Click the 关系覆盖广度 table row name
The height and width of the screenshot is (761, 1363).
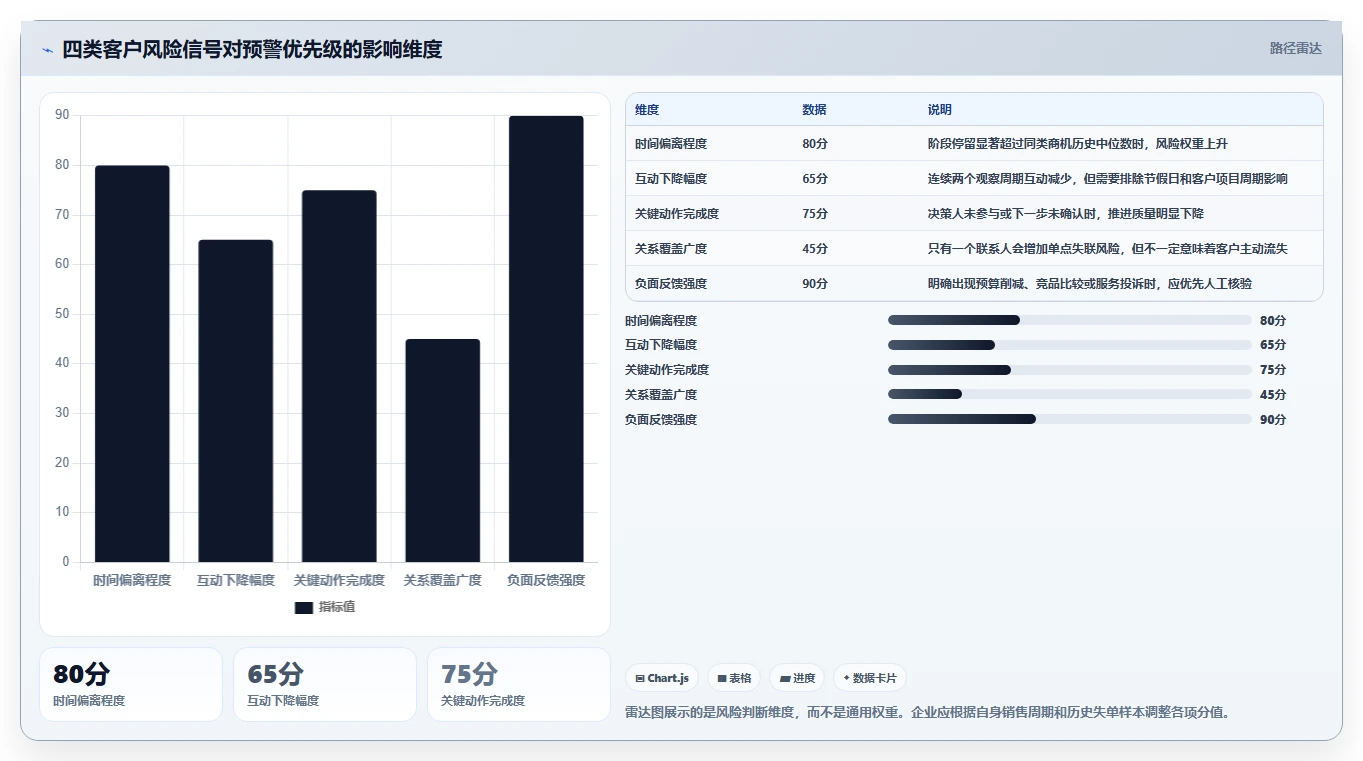click(x=671, y=249)
